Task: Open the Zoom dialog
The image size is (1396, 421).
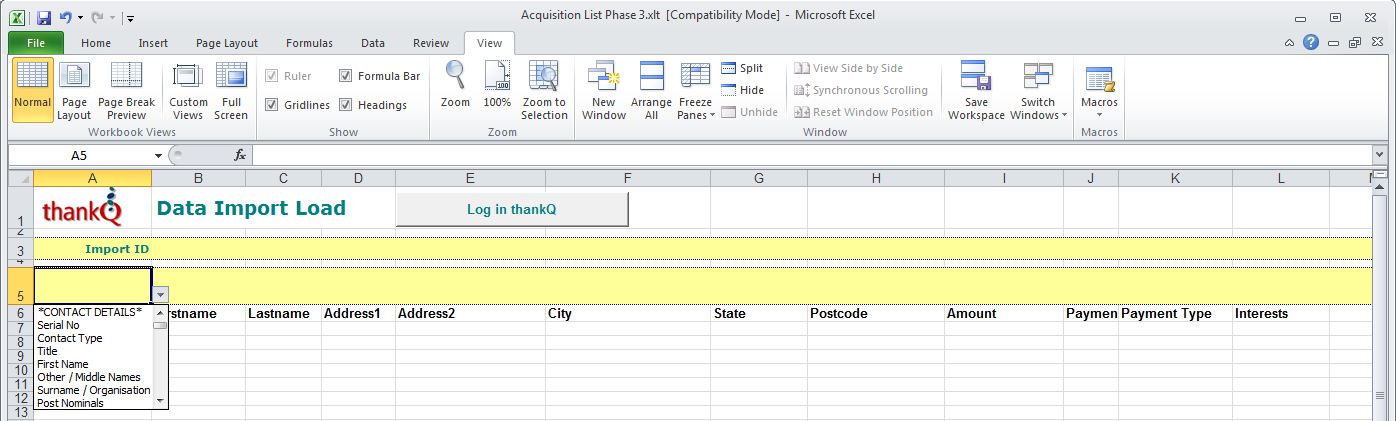Action: tap(455, 86)
